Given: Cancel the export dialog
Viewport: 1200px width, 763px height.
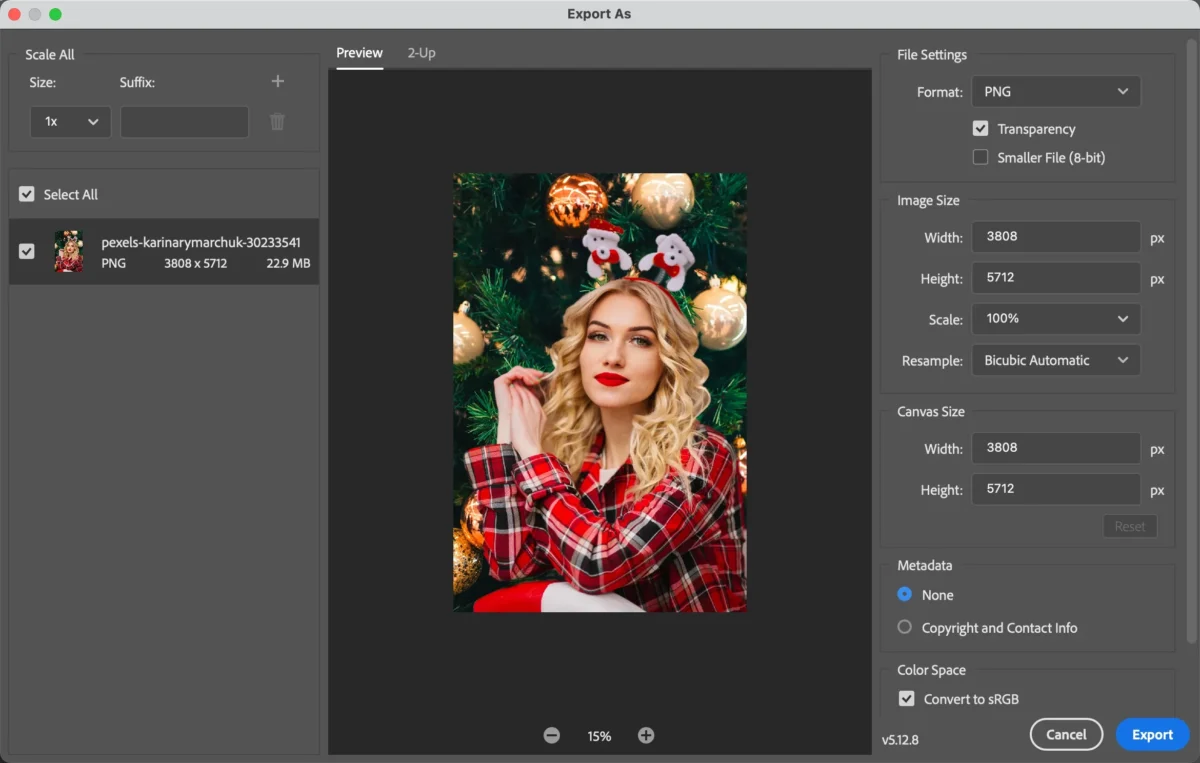Looking at the screenshot, I should click(1066, 733).
